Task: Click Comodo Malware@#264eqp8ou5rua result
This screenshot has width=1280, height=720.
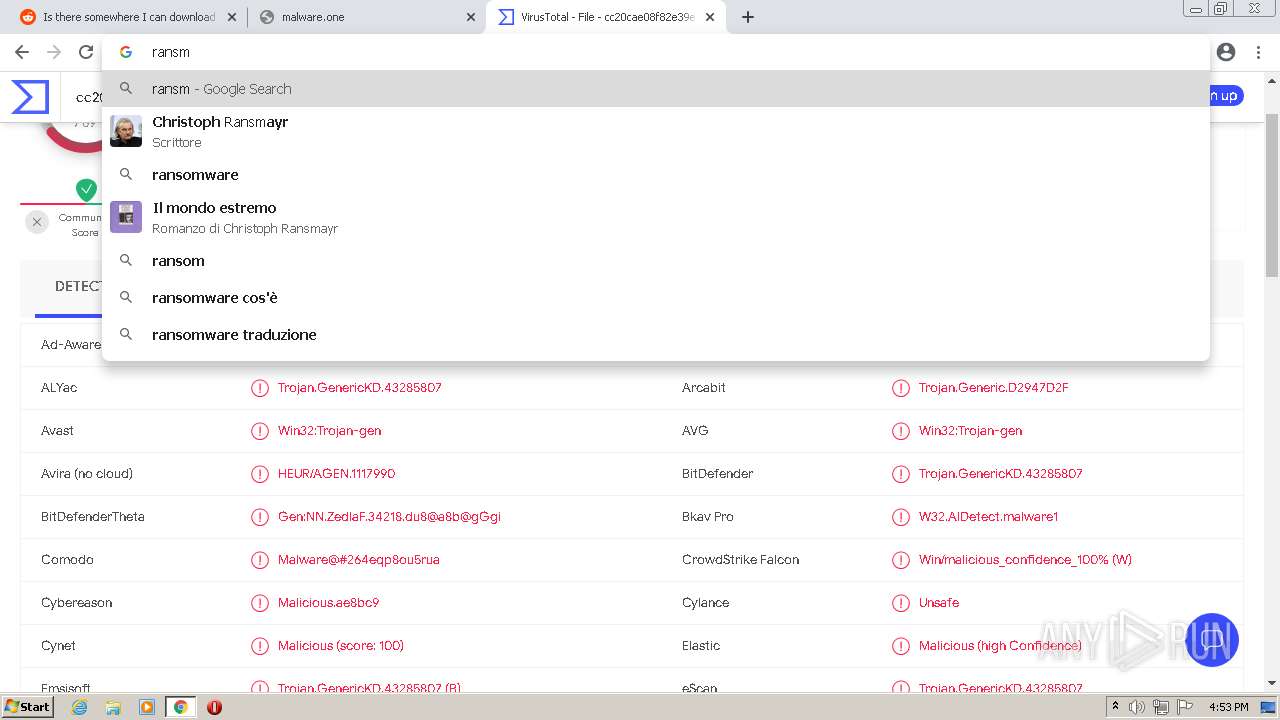Action: (359, 560)
